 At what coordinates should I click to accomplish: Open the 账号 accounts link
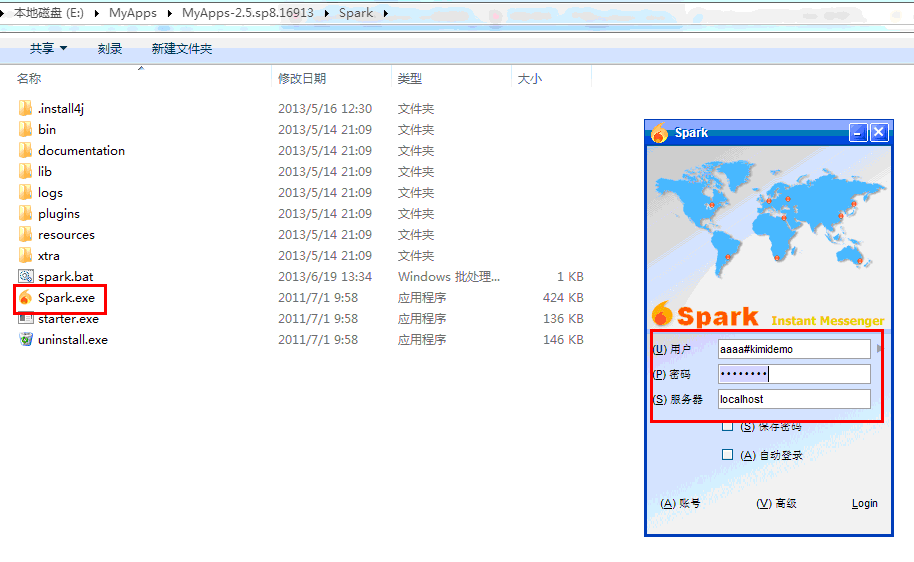pyautogui.click(x=680, y=503)
